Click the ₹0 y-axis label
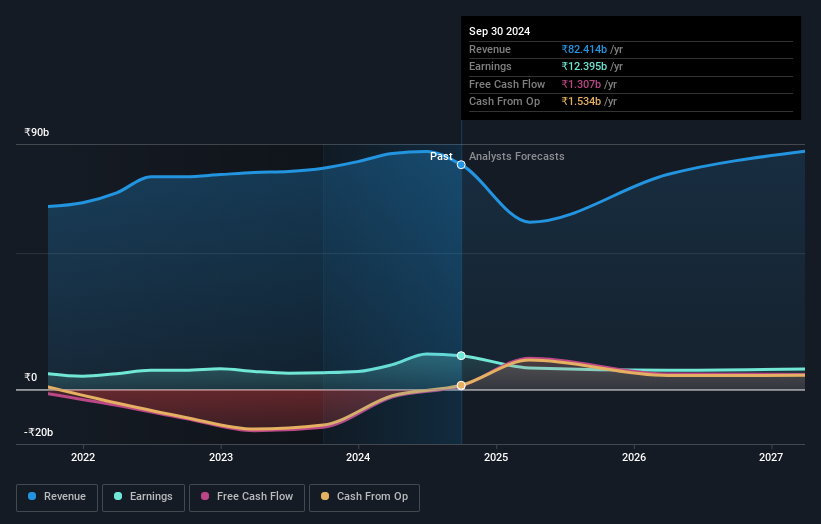Viewport: 821px width, 524px height. (x=31, y=377)
